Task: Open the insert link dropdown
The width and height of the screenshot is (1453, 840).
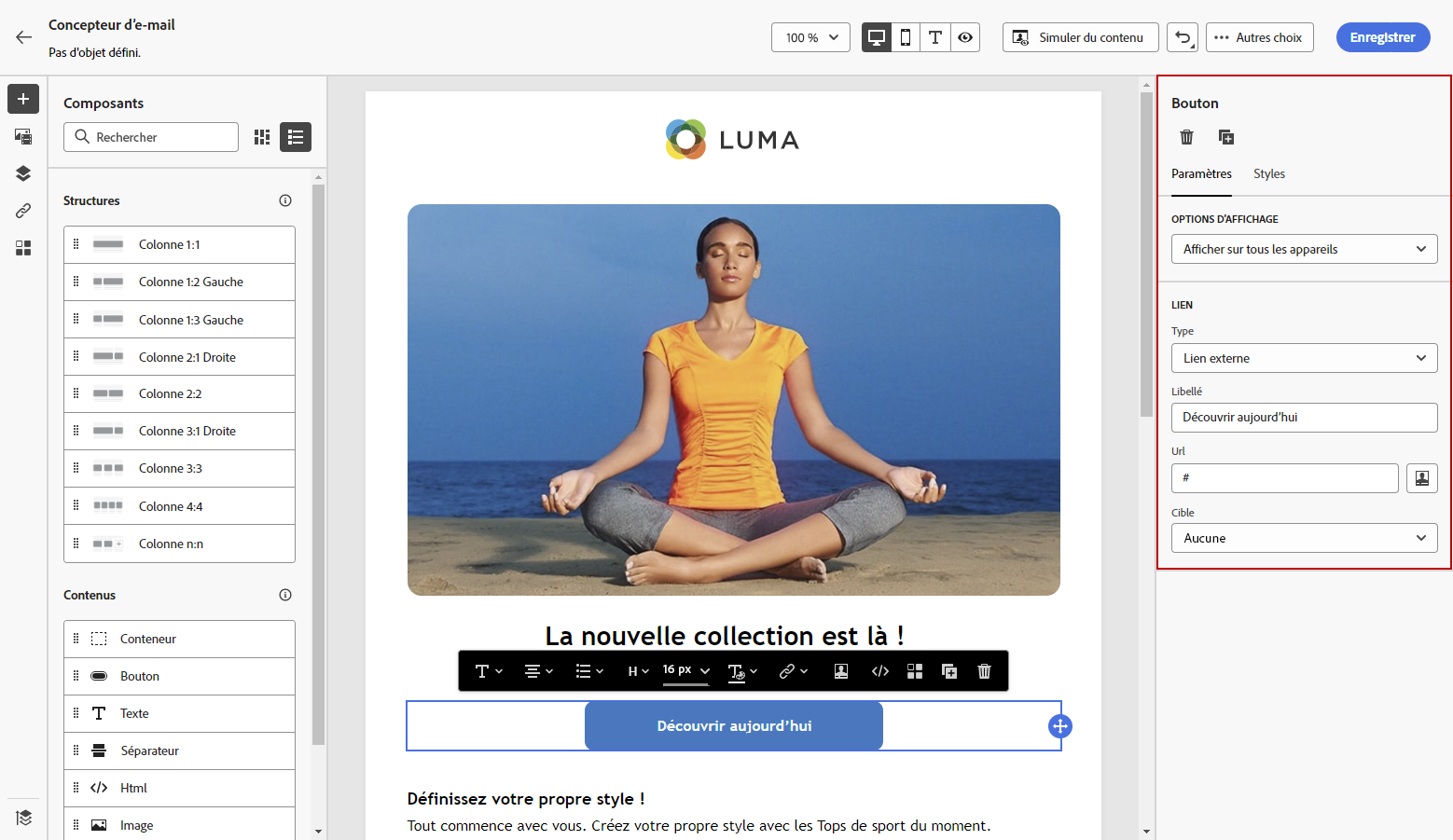Action: coord(793,671)
